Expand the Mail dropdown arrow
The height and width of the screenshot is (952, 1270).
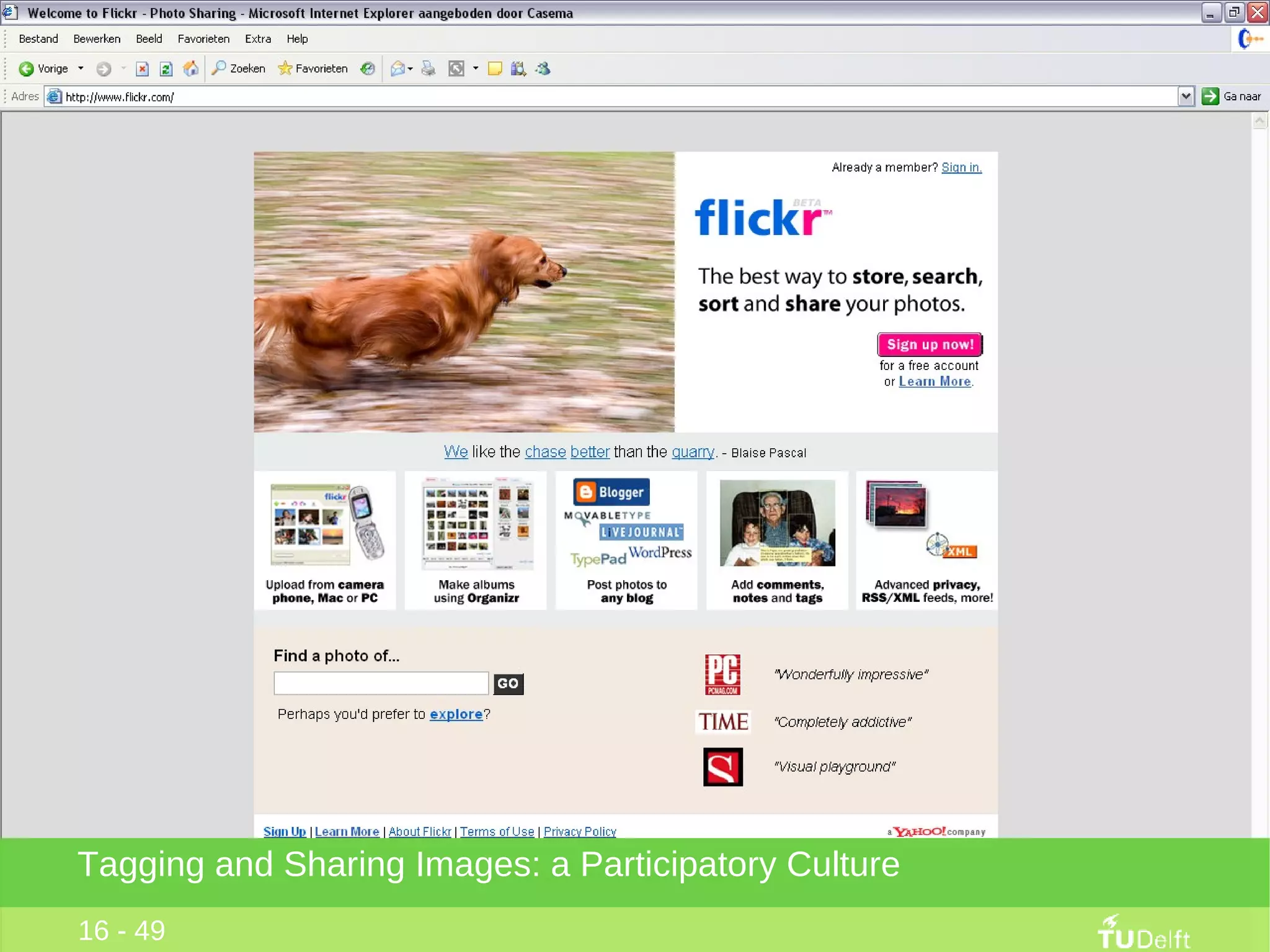pyautogui.click(x=411, y=69)
